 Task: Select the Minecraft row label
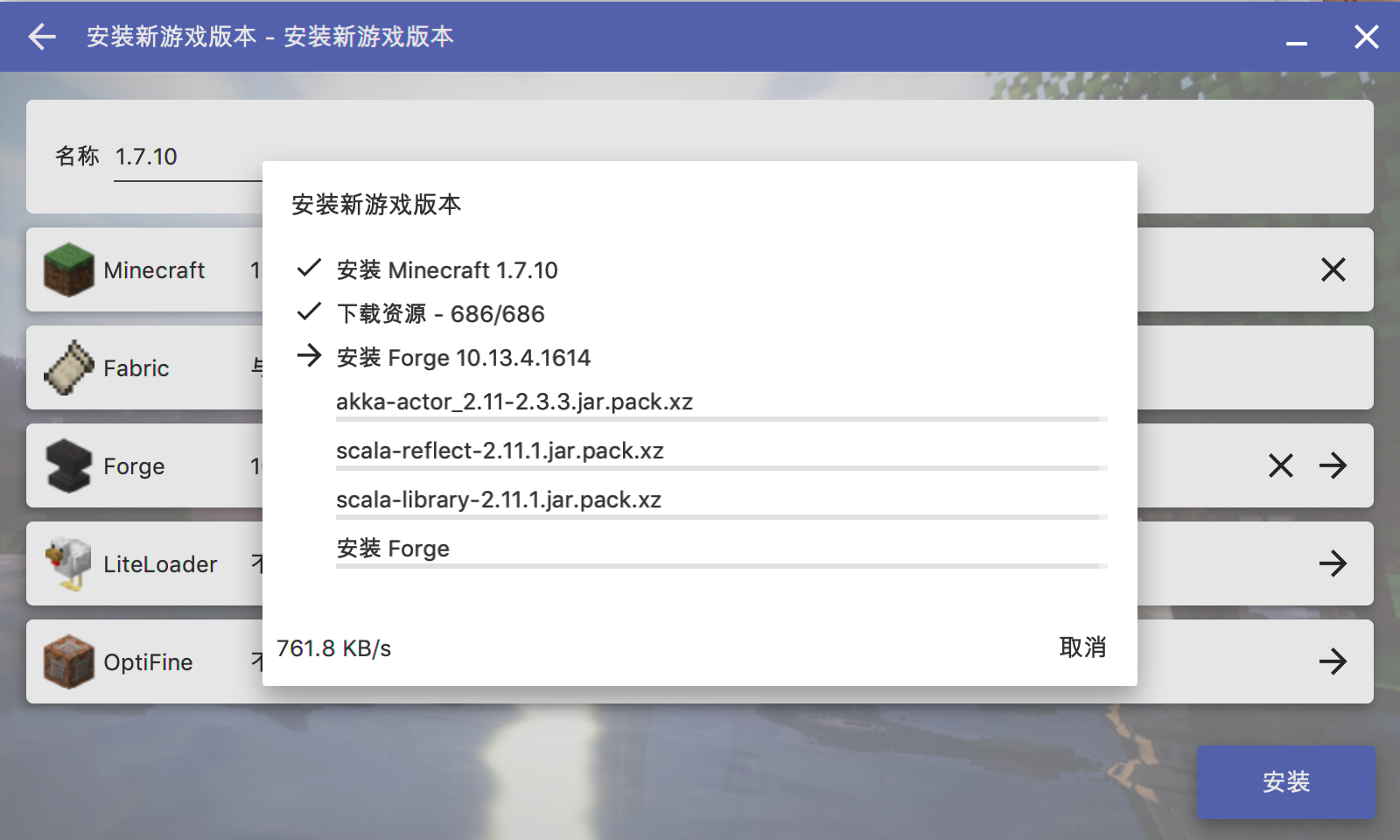[x=154, y=270]
